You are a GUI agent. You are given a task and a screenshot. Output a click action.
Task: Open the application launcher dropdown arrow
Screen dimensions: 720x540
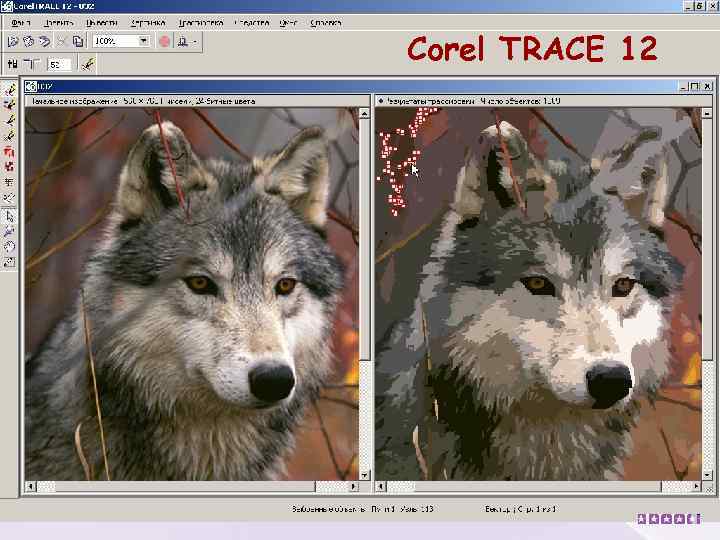tap(195, 42)
